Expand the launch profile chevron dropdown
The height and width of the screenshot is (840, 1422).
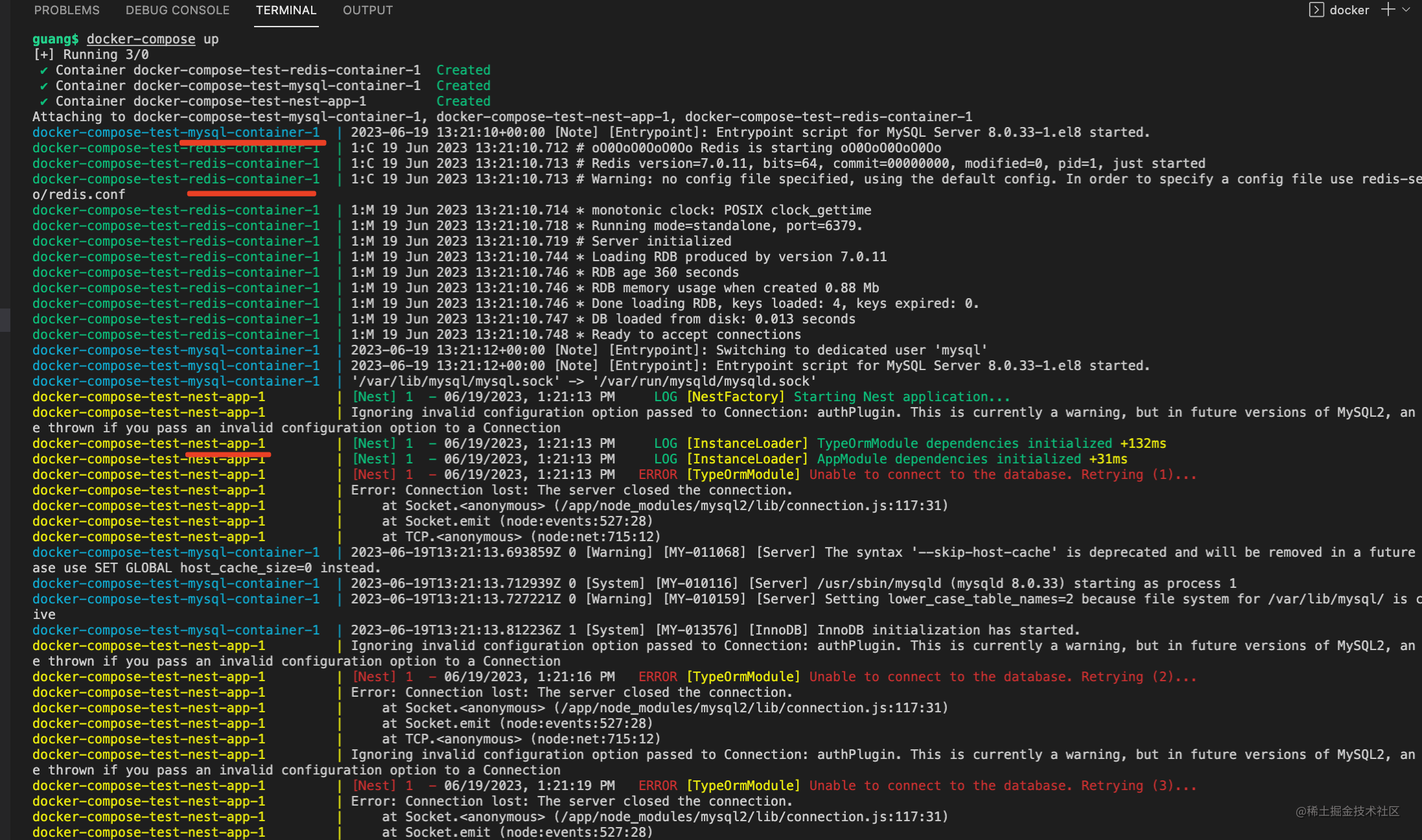1406,10
